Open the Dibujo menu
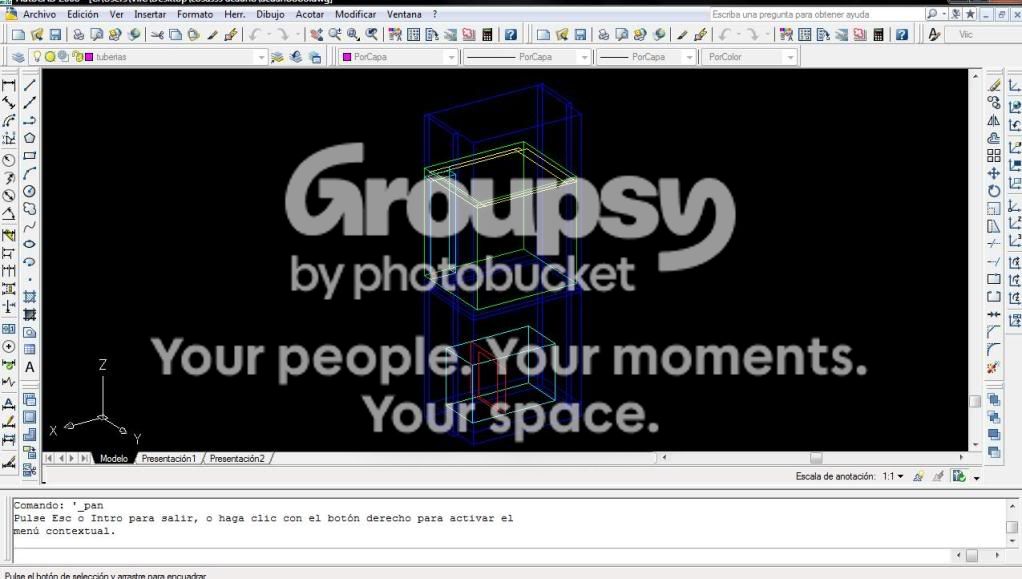 point(270,14)
